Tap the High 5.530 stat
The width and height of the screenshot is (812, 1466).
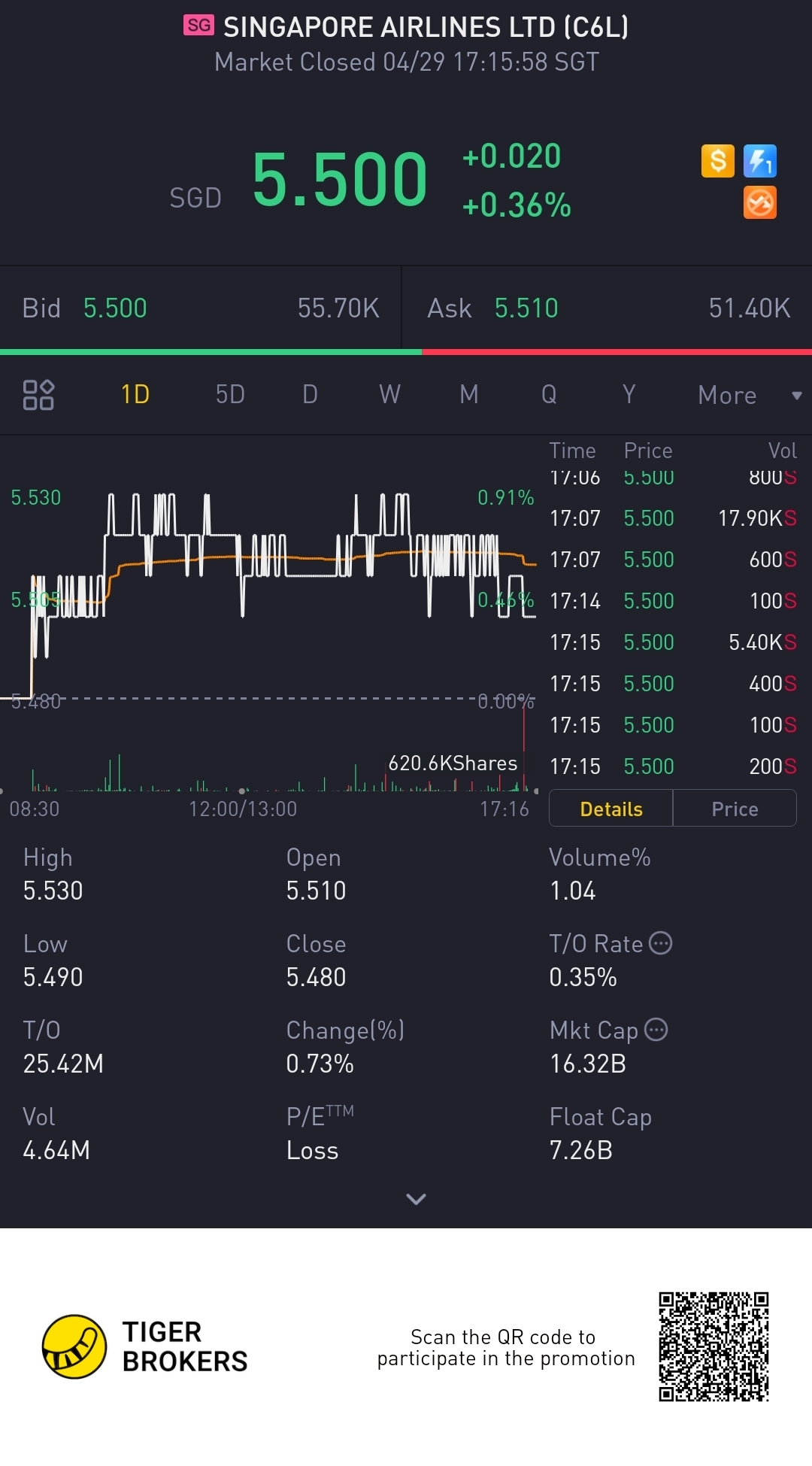53,874
